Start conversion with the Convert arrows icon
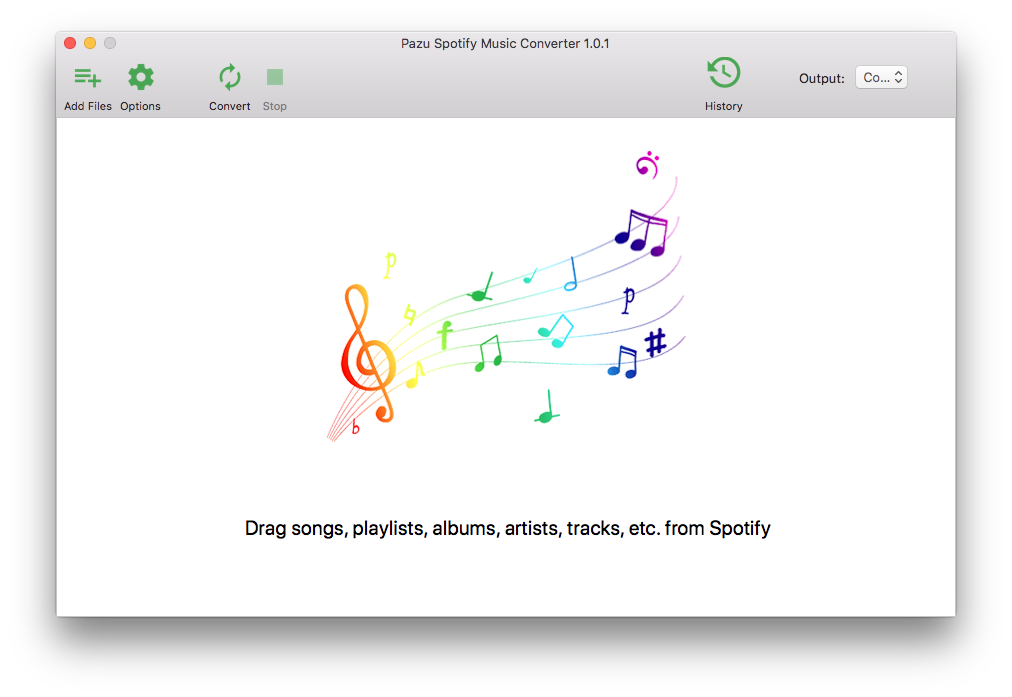The height and width of the screenshot is (697, 1012). [x=229, y=78]
